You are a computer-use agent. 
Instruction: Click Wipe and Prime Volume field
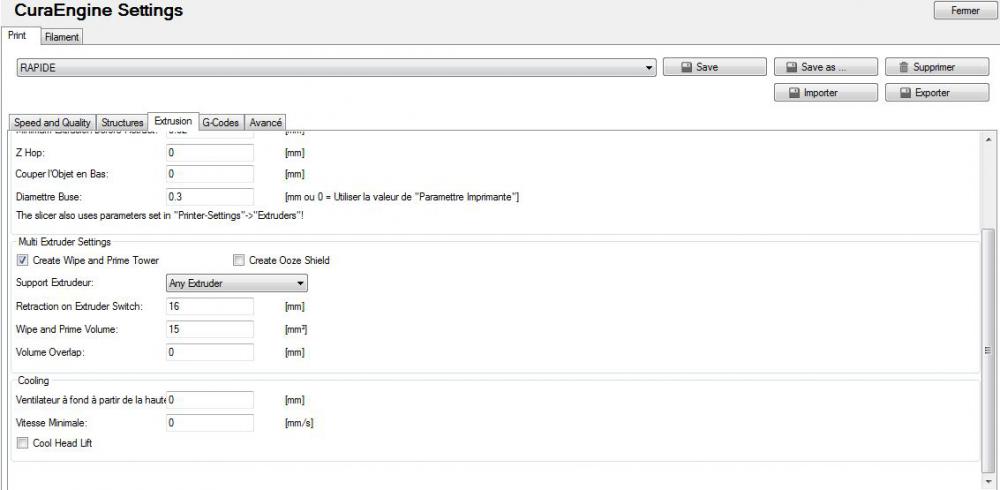210,329
